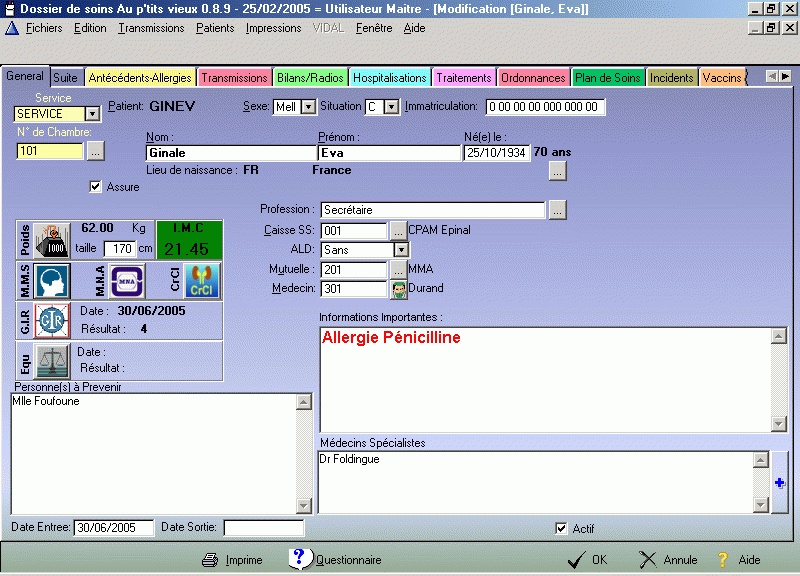This screenshot has height=576, width=800.
Task: Select Mlle Foufoune in contacts list
Action: coord(46,401)
